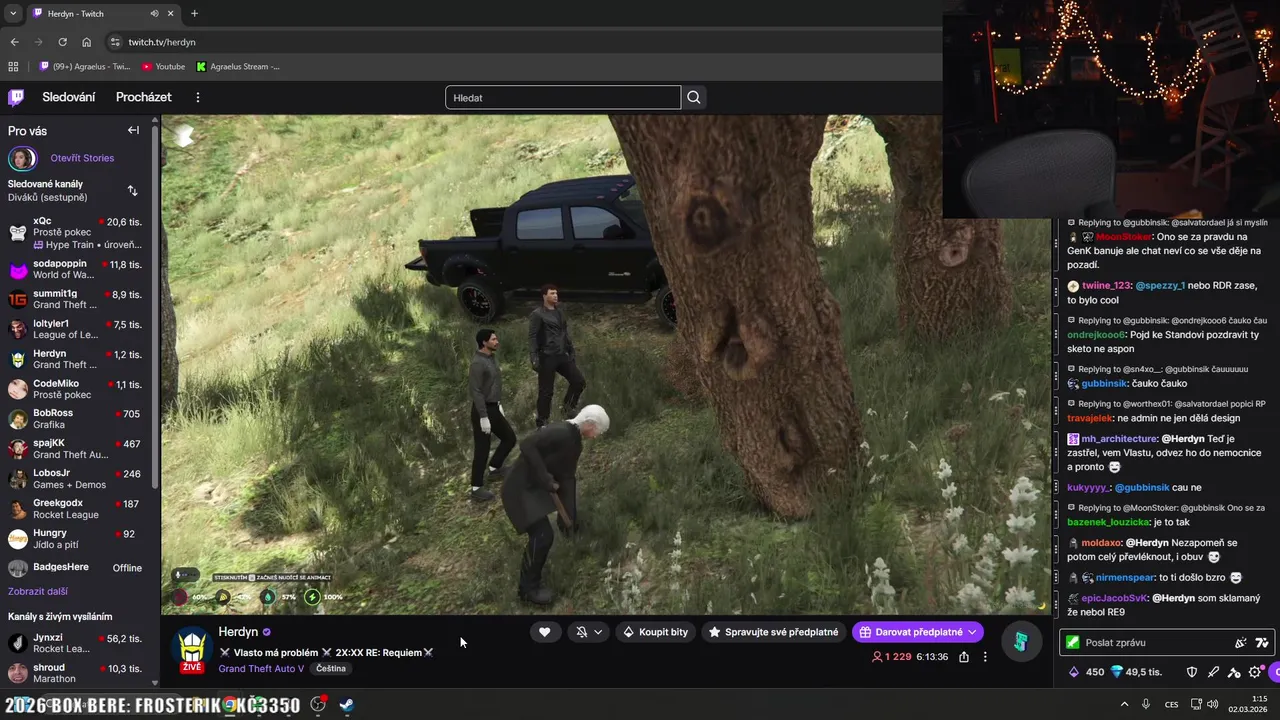
Task: Go back with the browser back arrow
Action: click(x=14, y=42)
